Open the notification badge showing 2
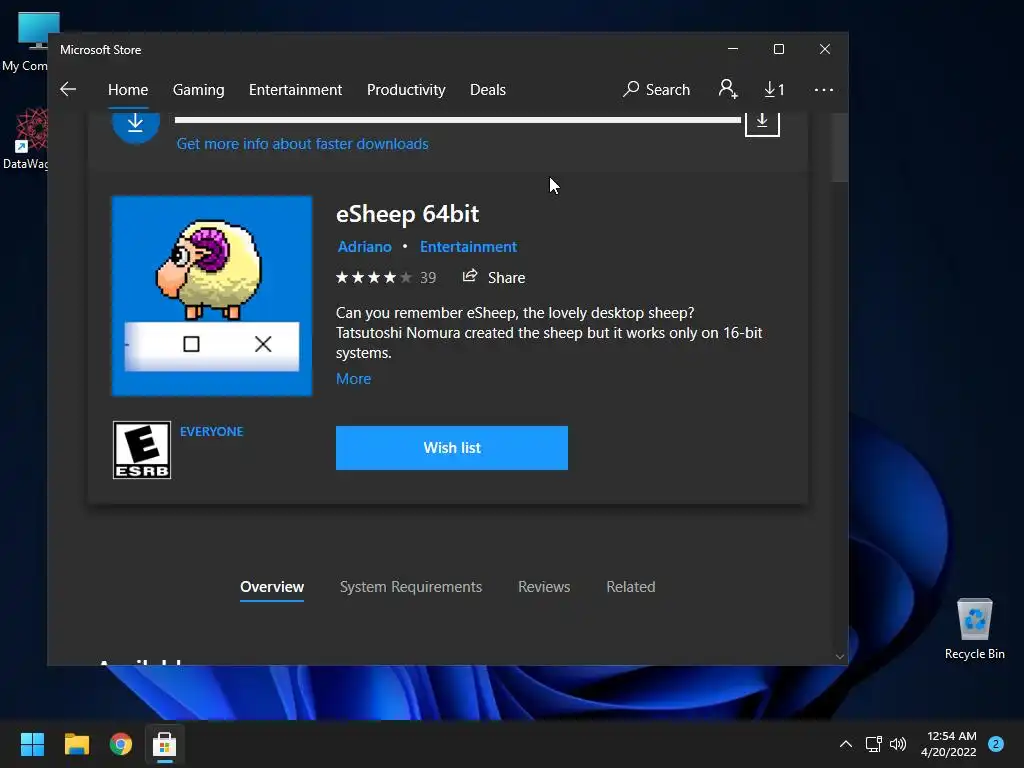 point(996,744)
